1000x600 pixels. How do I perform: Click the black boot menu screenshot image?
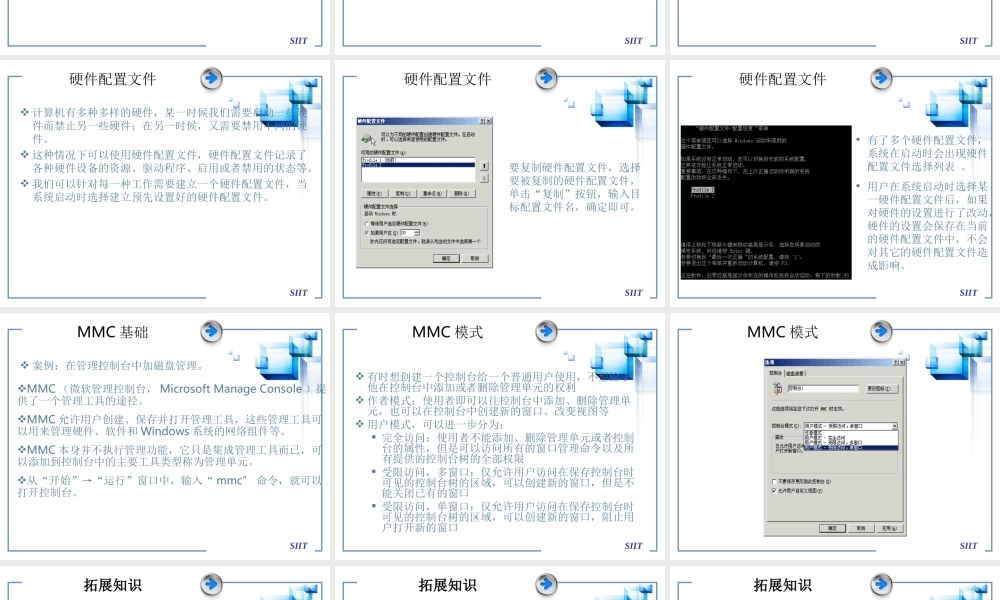click(766, 202)
